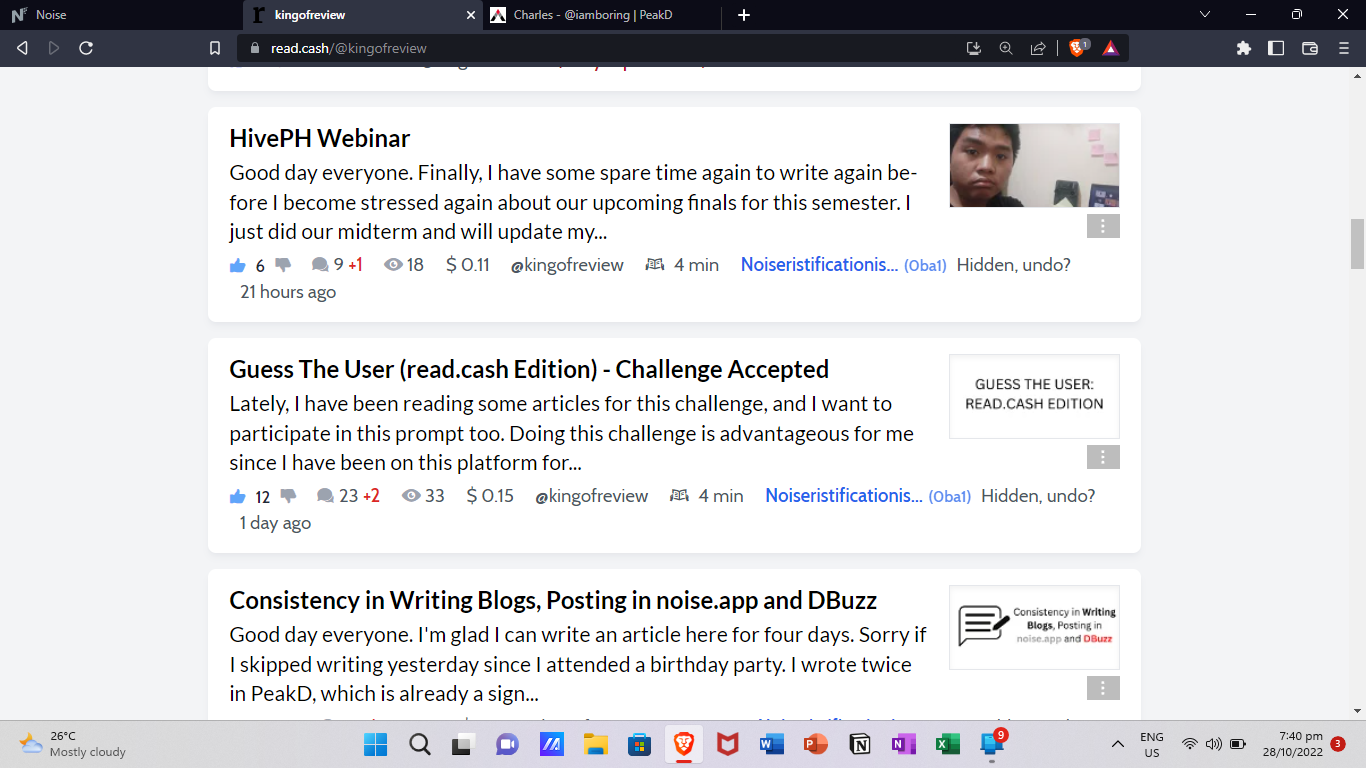
Task: Open OneNote from the taskbar
Action: point(904,744)
